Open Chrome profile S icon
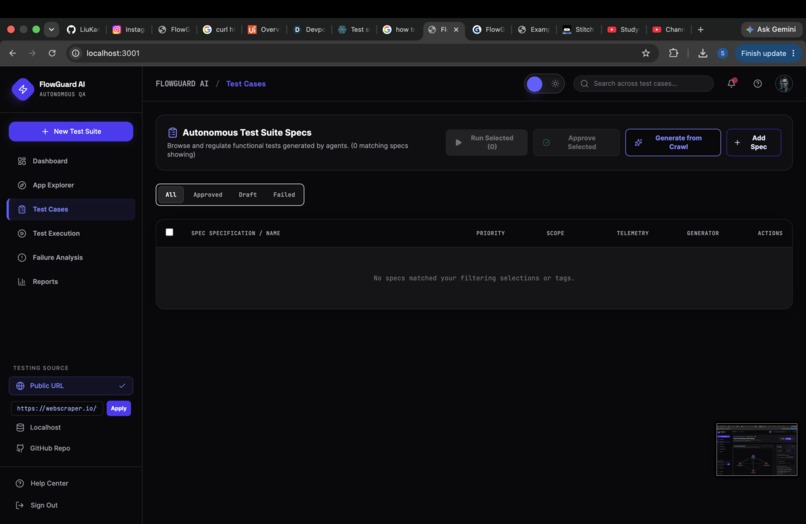 click(x=722, y=53)
